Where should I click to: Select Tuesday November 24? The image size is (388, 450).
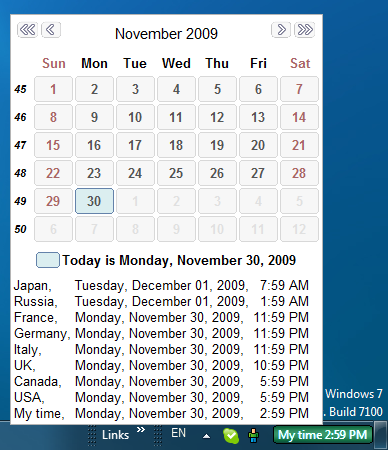pyautogui.click(x=135, y=173)
